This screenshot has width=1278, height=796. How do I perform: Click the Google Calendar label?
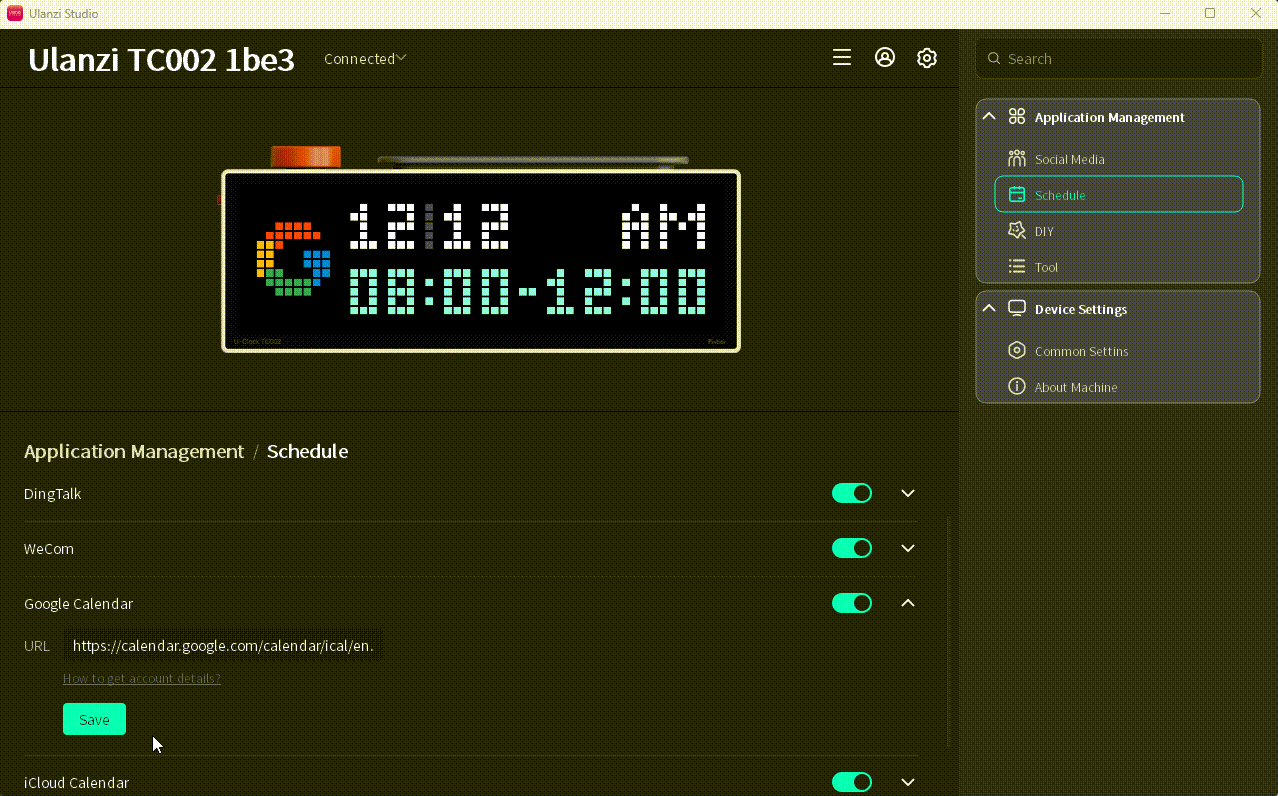pyautogui.click(x=78, y=604)
